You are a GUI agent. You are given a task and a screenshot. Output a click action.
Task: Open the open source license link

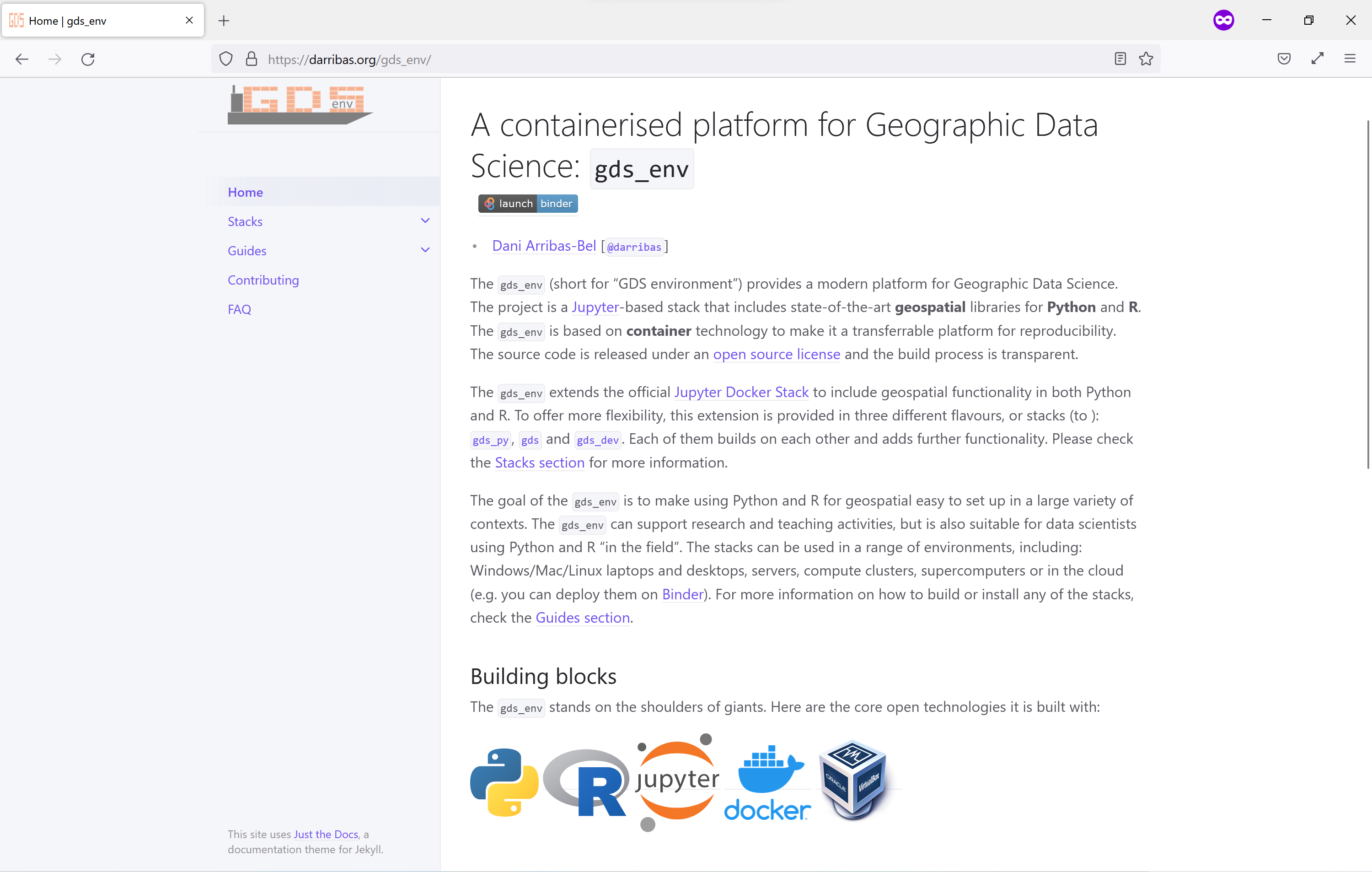(776, 355)
